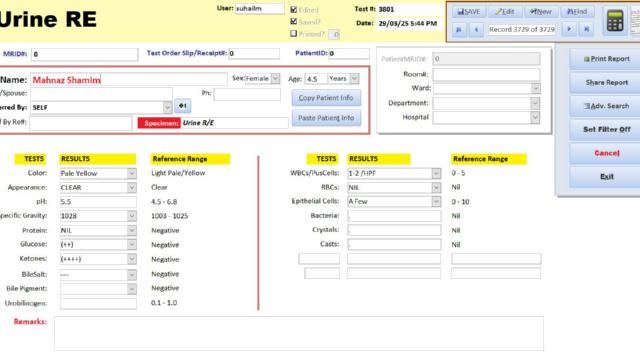
Task: Click the PatientID field
Action: pyautogui.click(x=349, y=53)
